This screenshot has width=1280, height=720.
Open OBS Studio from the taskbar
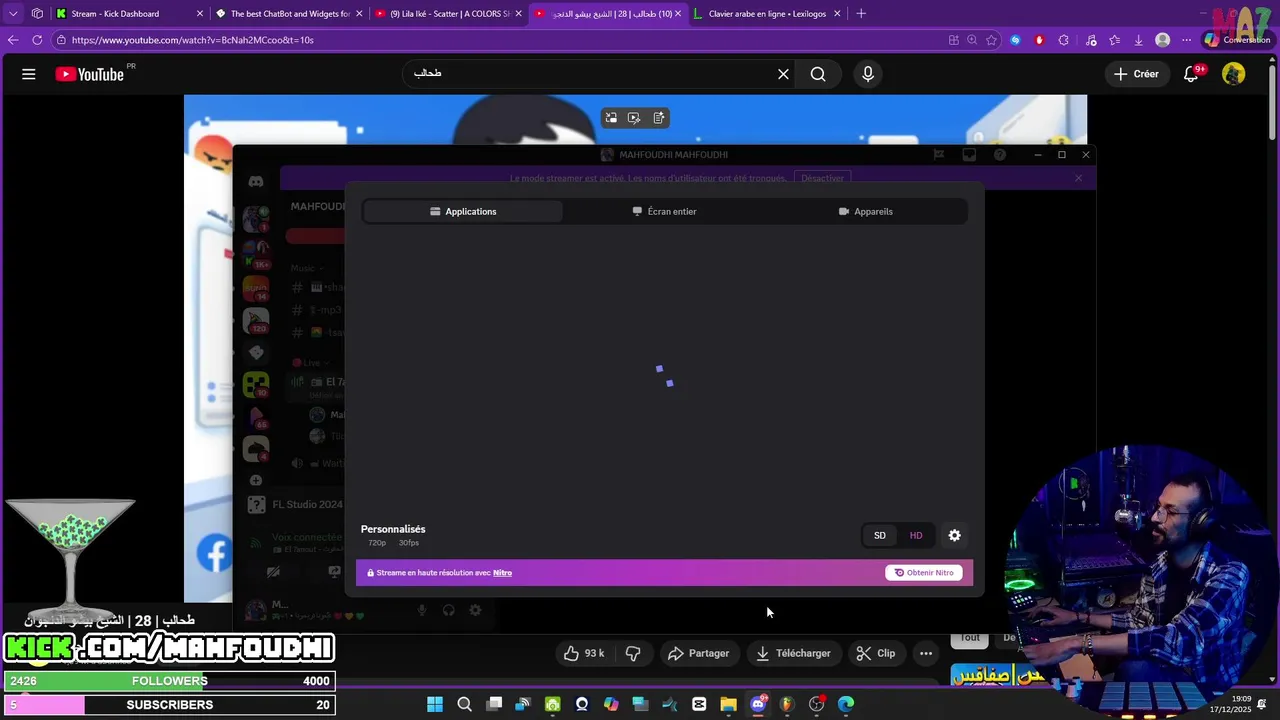[x=816, y=704]
